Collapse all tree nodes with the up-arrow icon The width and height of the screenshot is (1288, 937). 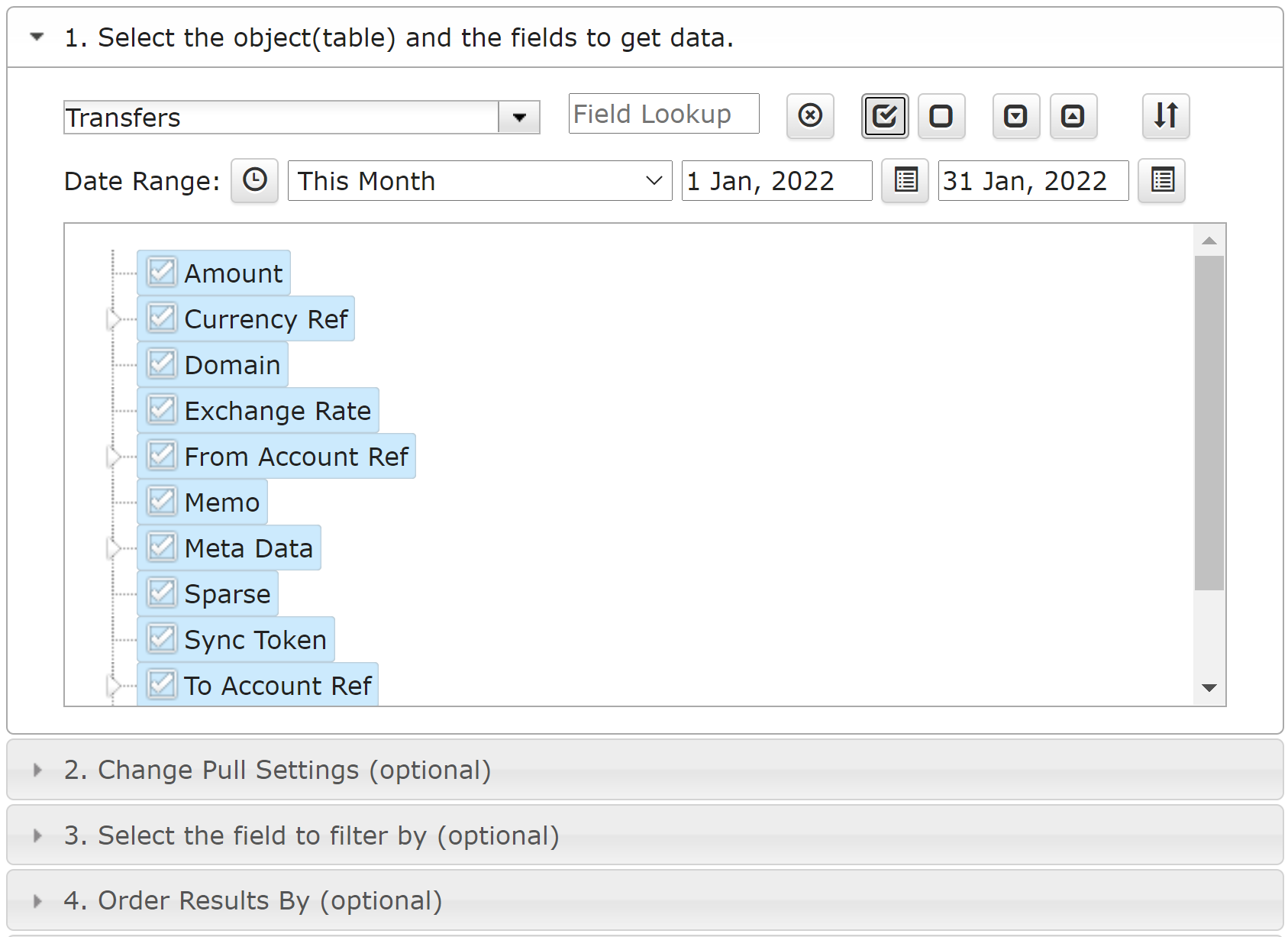click(x=1073, y=116)
